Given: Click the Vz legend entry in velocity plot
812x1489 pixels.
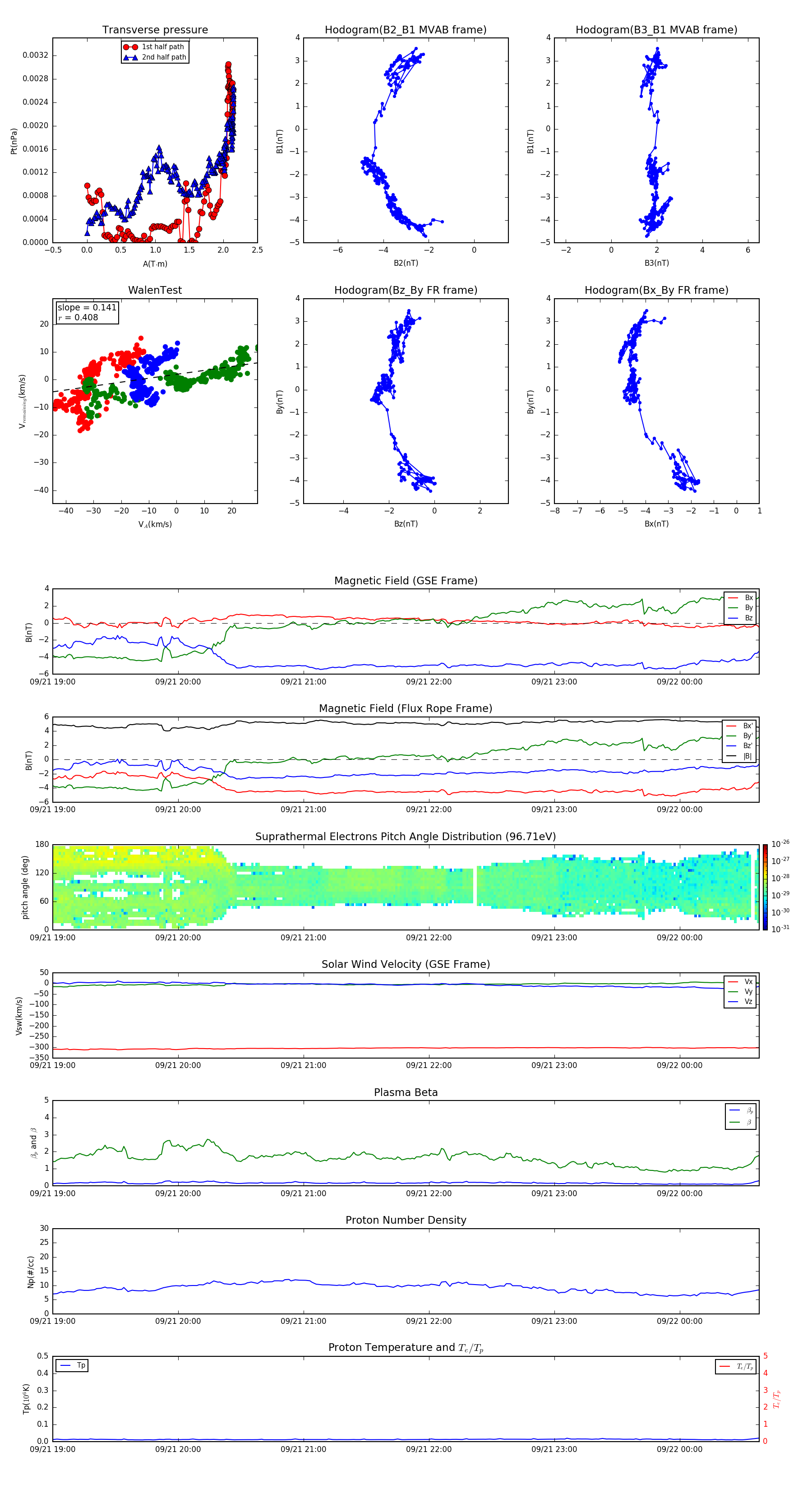Looking at the screenshot, I should 741,1002.
